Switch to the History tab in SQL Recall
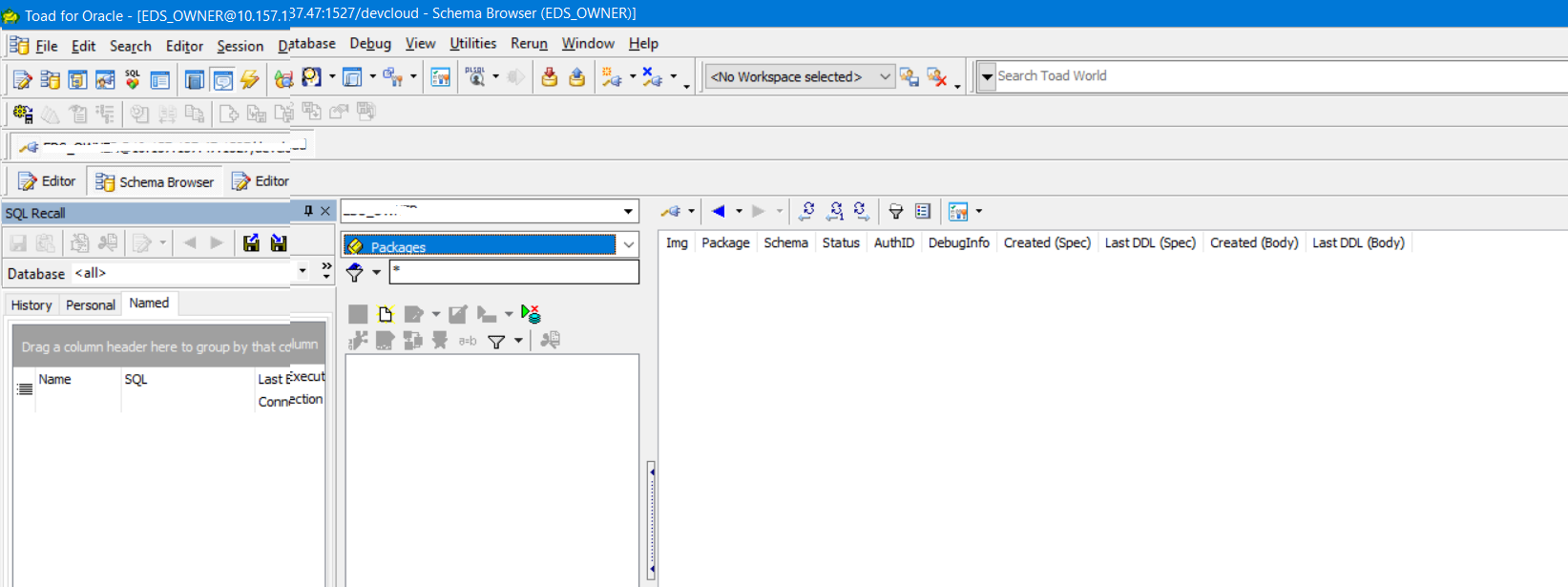Screen dimensions: 1568x587 click(x=31, y=304)
